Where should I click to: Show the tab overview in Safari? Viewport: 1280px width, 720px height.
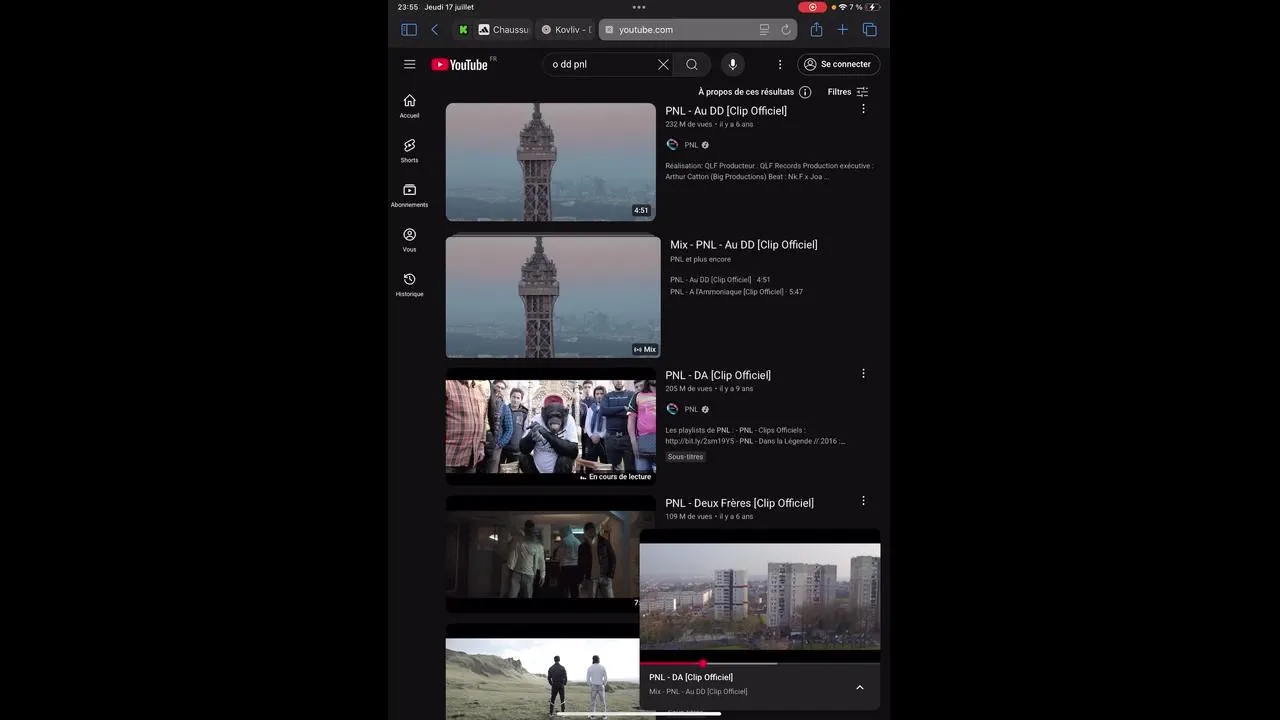[x=869, y=30]
